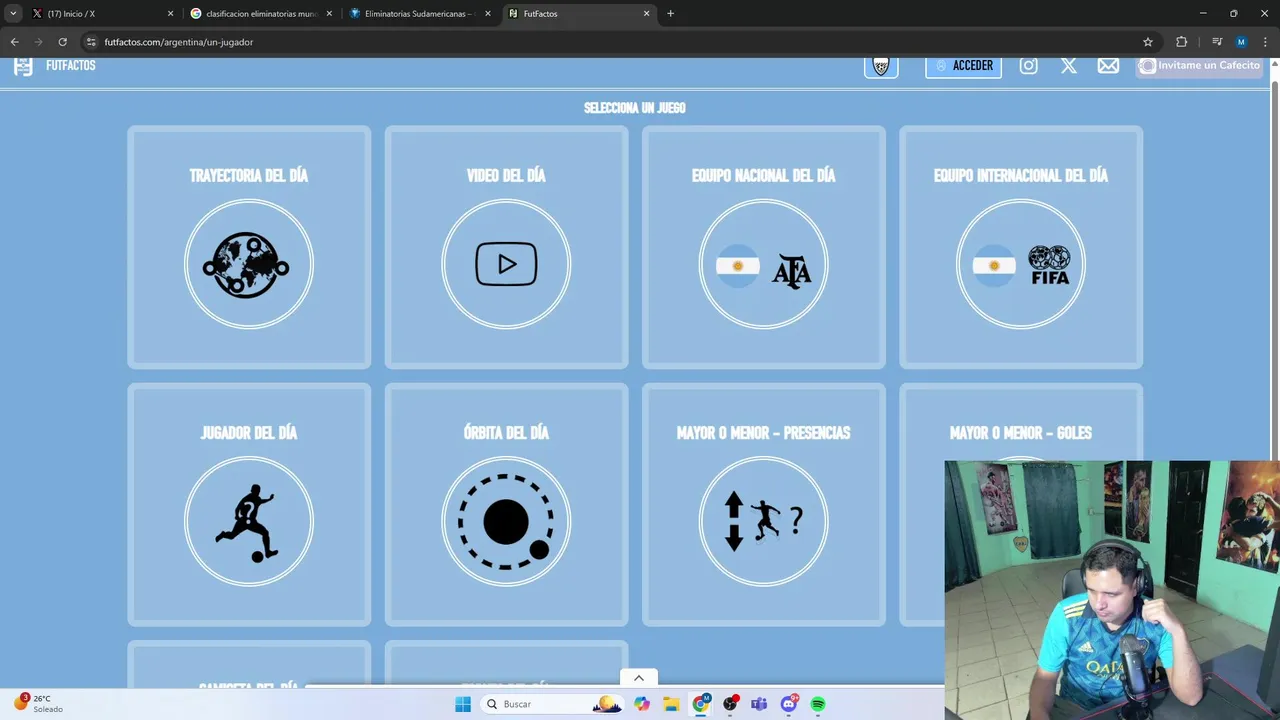The width and height of the screenshot is (1280, 720).
Task: Open Equipo Internacional del Día FIFA icon
Action: pos(1020,264)
